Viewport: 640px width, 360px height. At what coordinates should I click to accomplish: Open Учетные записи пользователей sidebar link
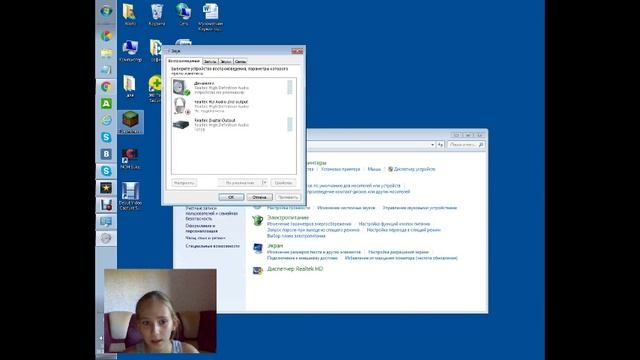point(211,213)
